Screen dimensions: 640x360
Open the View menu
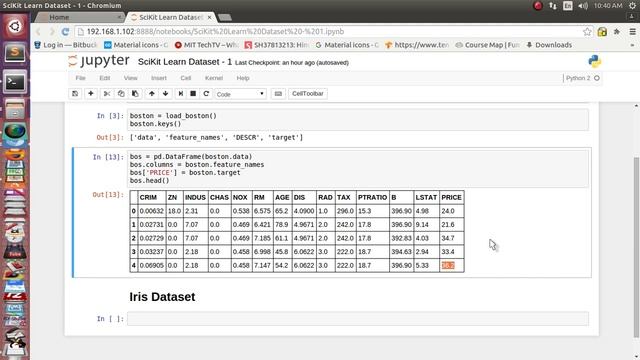pos(131,78)
